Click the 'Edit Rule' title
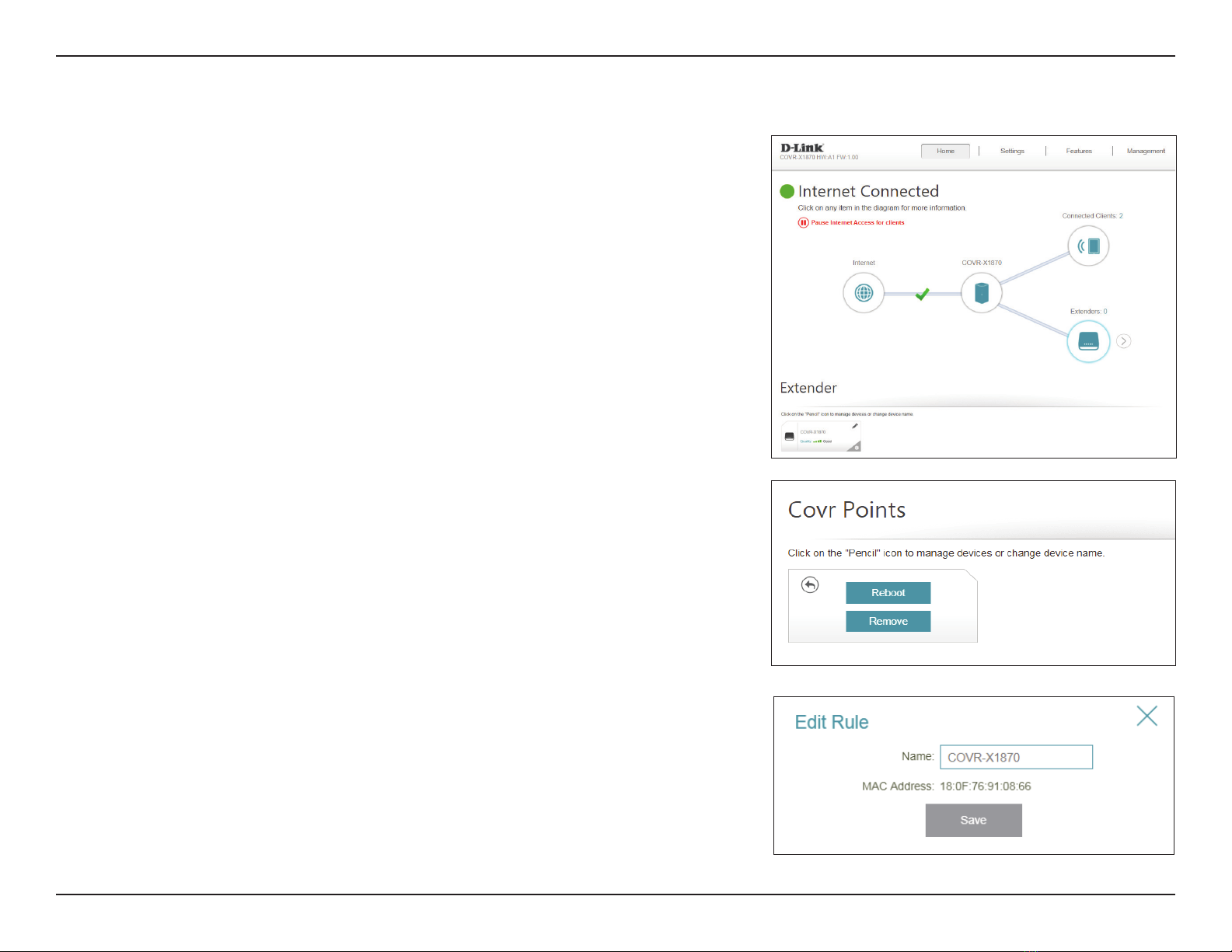 (832, 722)
